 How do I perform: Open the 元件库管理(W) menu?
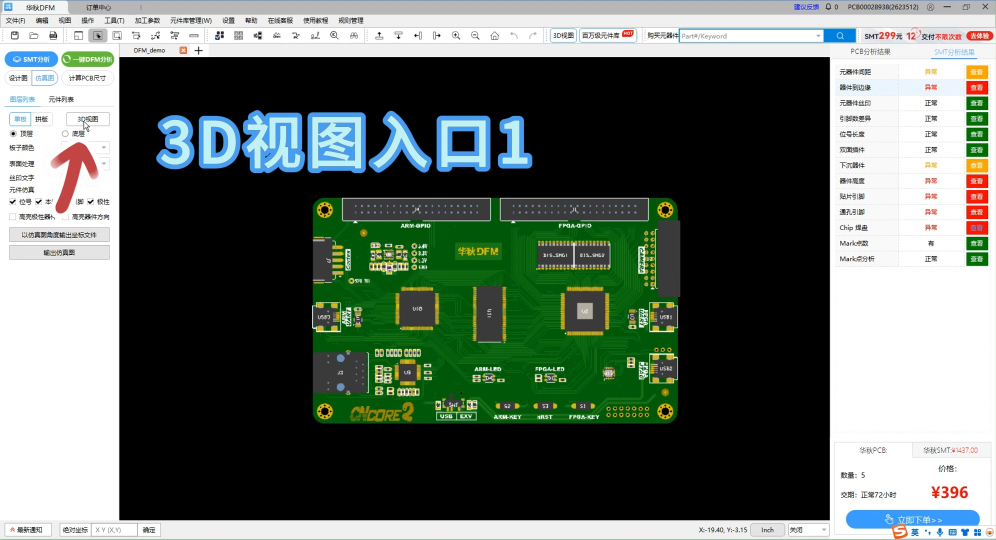[191, 20]
